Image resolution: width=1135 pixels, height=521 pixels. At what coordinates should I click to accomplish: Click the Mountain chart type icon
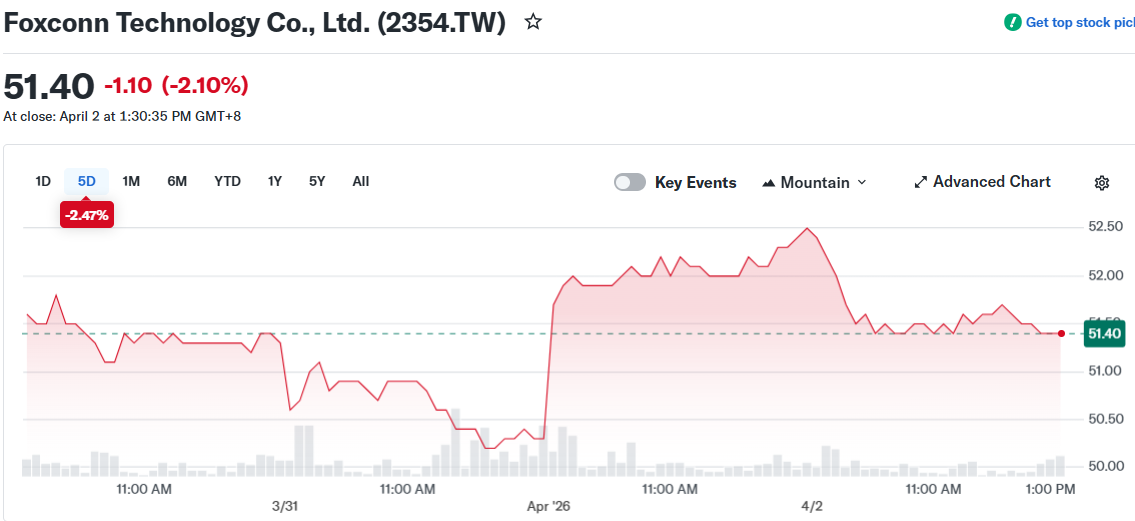pyautogui.click(x=769, y=183)
